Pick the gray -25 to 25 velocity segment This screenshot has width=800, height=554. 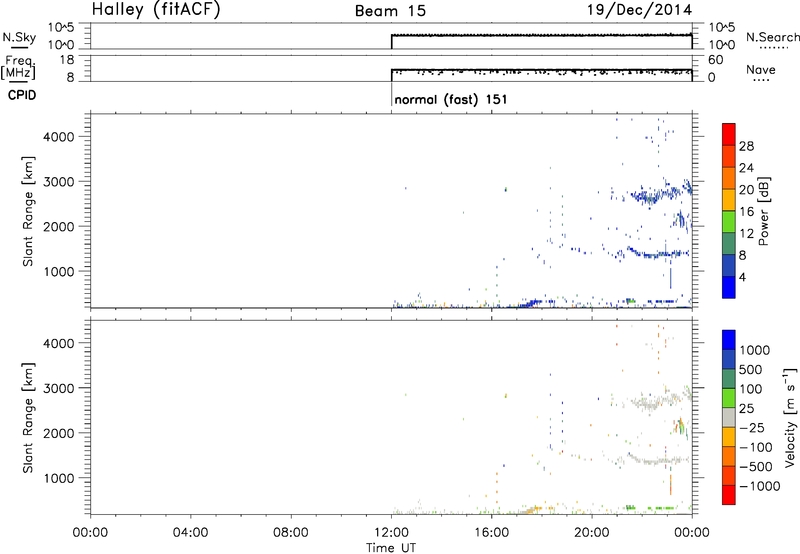(x=729, y=417)
